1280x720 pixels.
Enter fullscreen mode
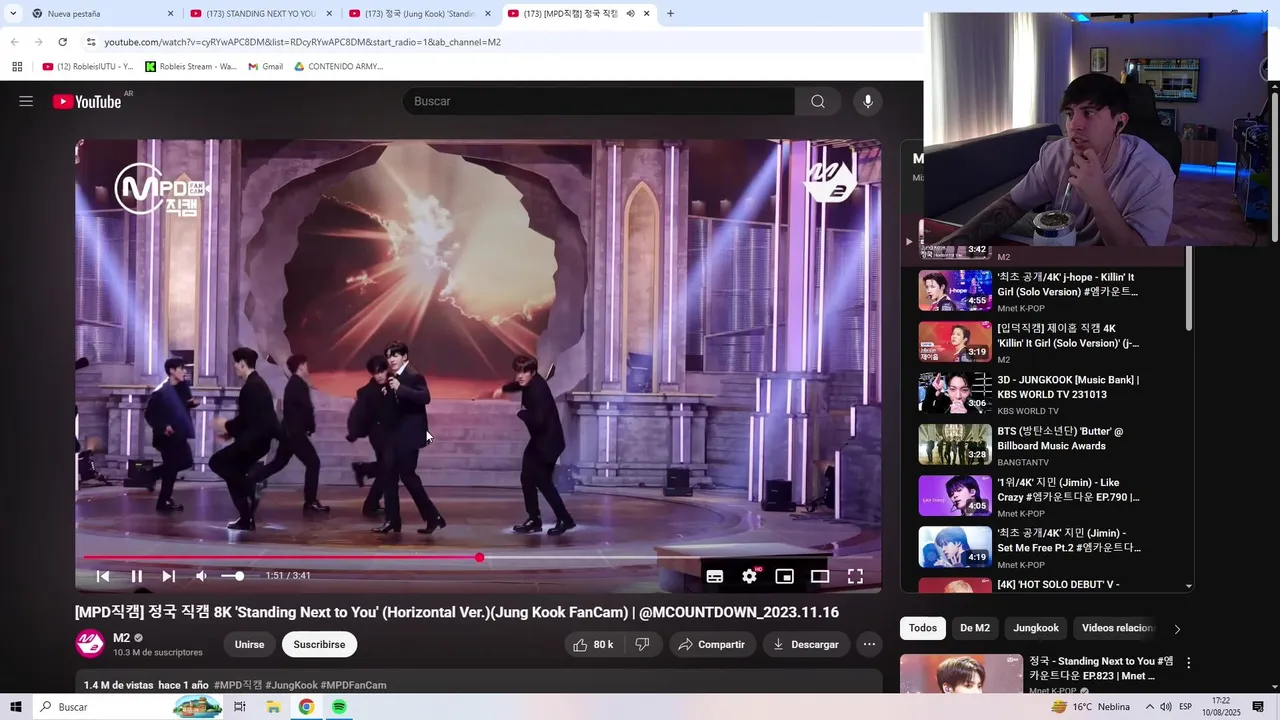coord(855,576)
